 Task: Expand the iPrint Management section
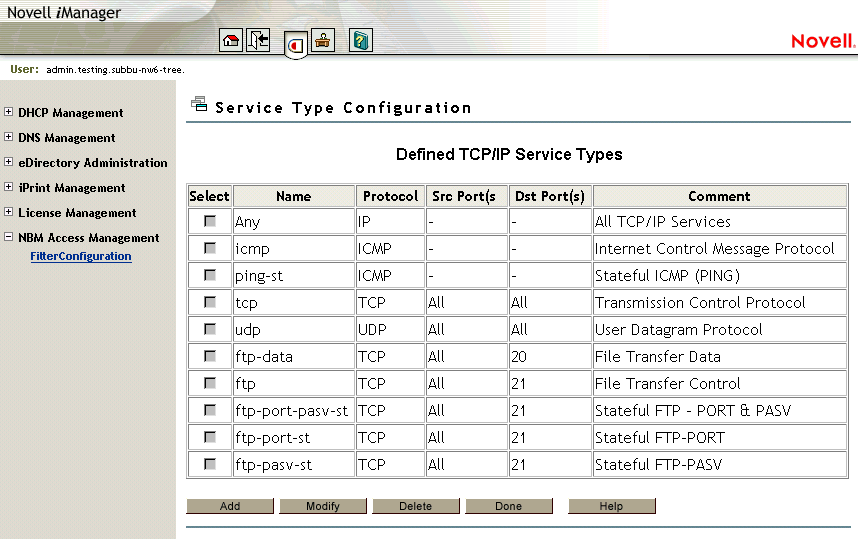[9, 187]
